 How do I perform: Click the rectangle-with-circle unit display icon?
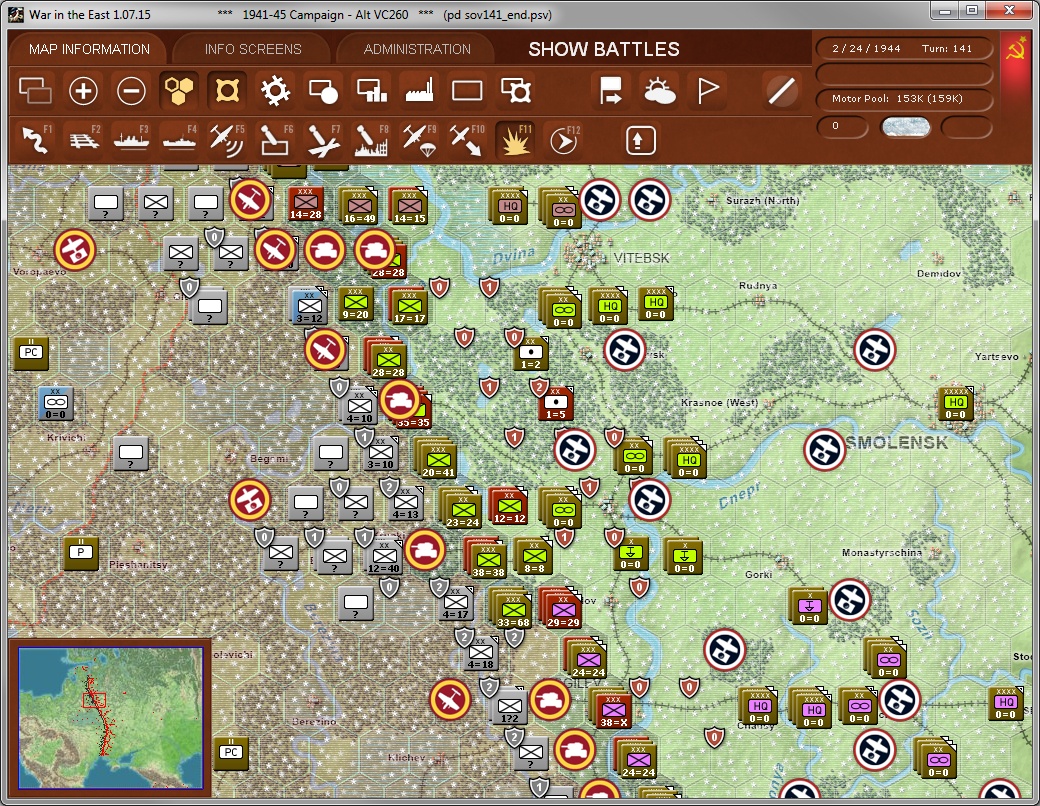(x=324, y=91)
